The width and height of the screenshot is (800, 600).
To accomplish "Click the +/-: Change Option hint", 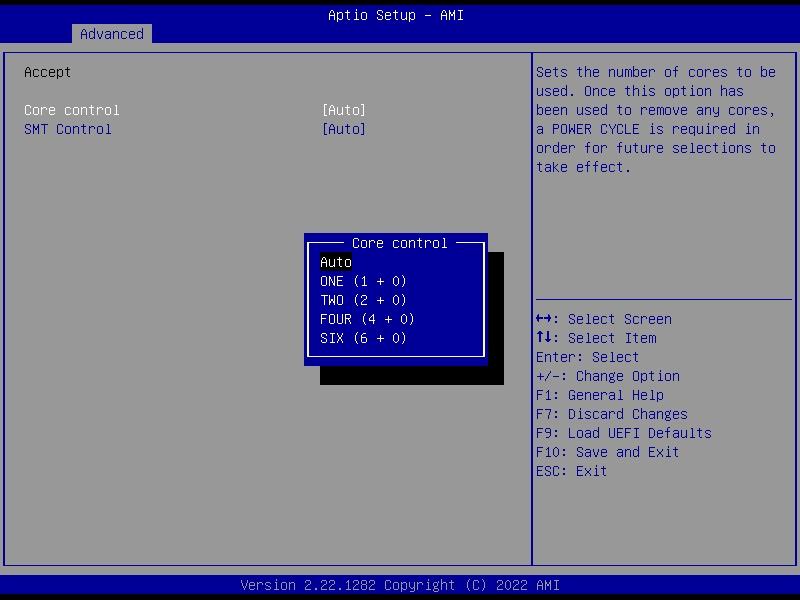I will [x=608, y=376].
